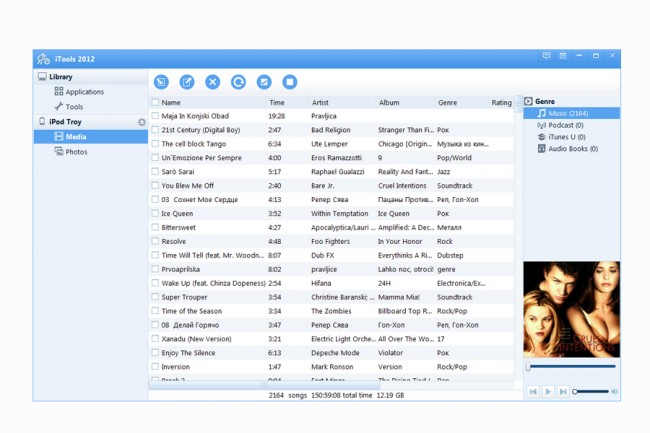Open the feedback speech bubble icon in title bar
Image resolution: width=650 pixels, height=433 pixels.
(546, 56)
